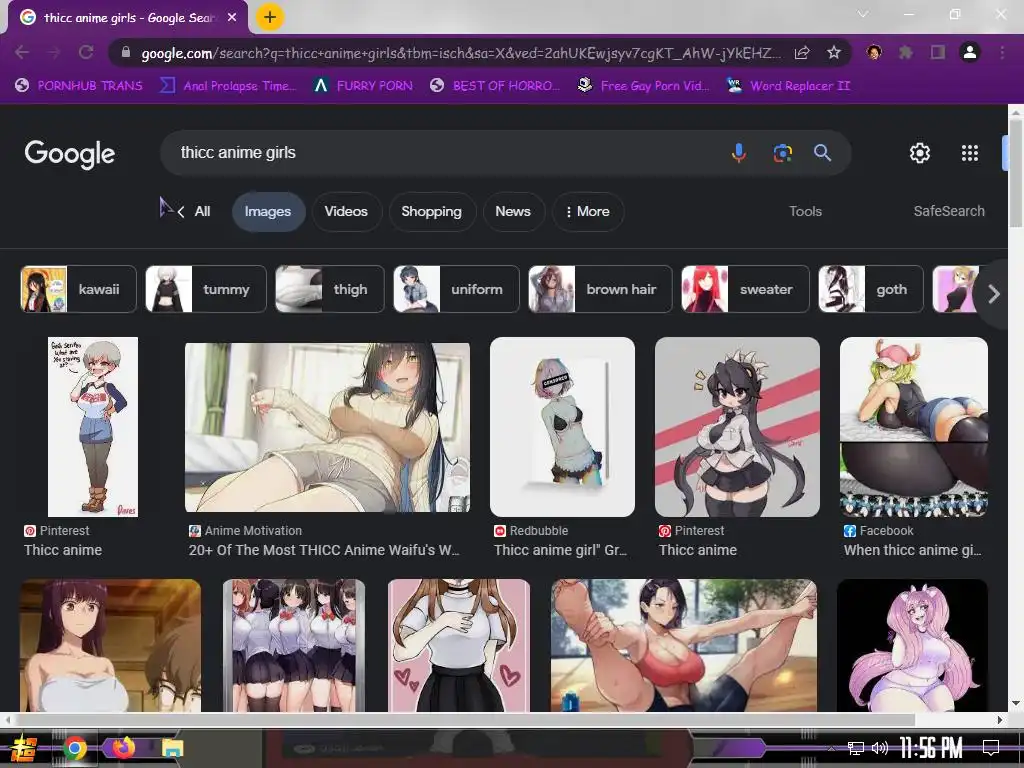Expand the More search options menu
The width and height of the screenshot is (1024, 768).
point(588,212)
